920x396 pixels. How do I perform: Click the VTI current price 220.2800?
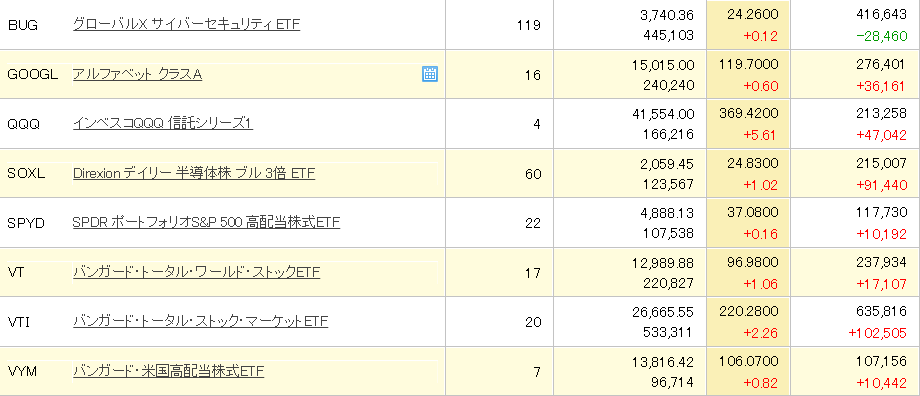pos(748,312)
